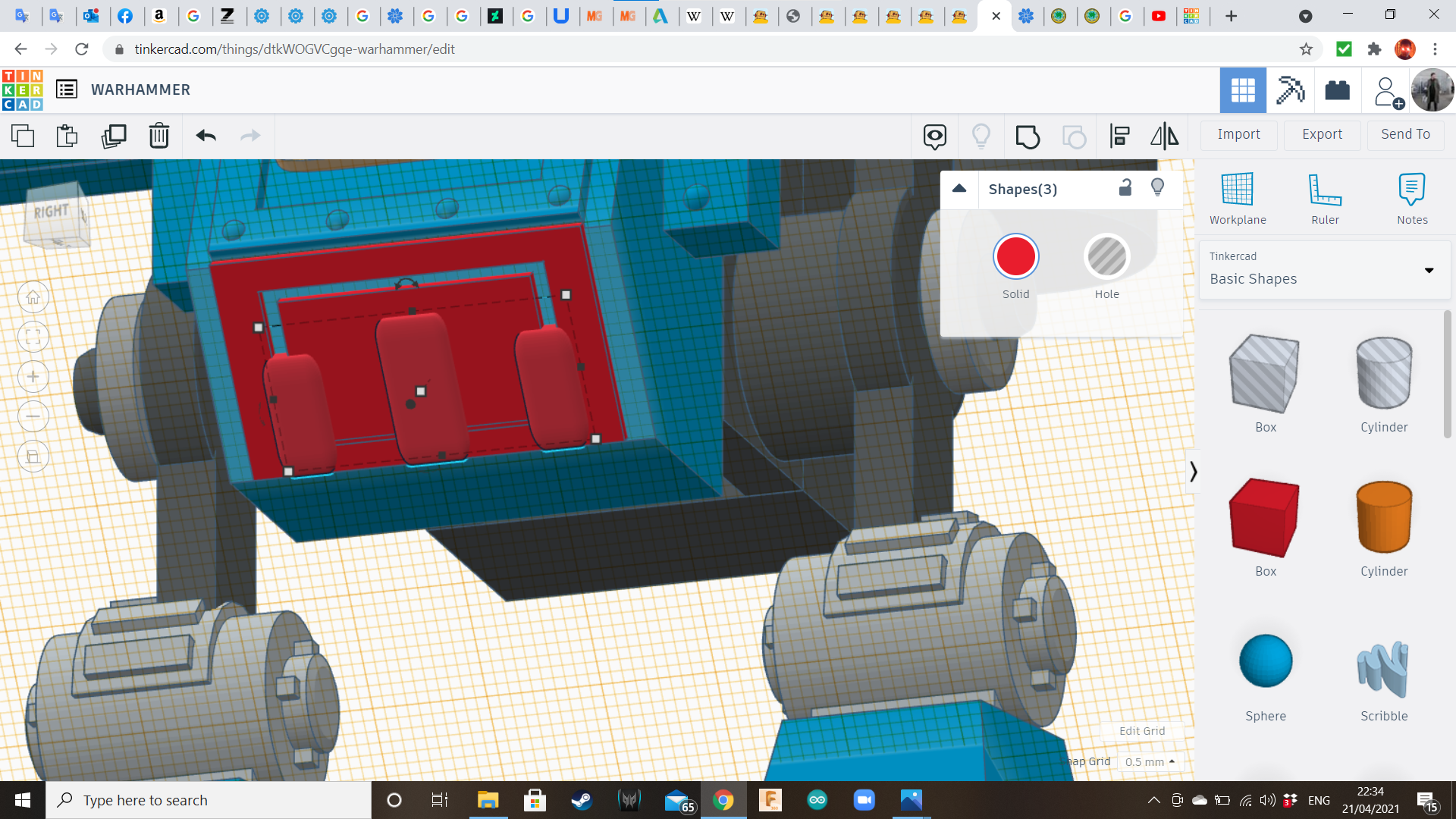Open Chrome three-dot menu

coord(1435,49)
